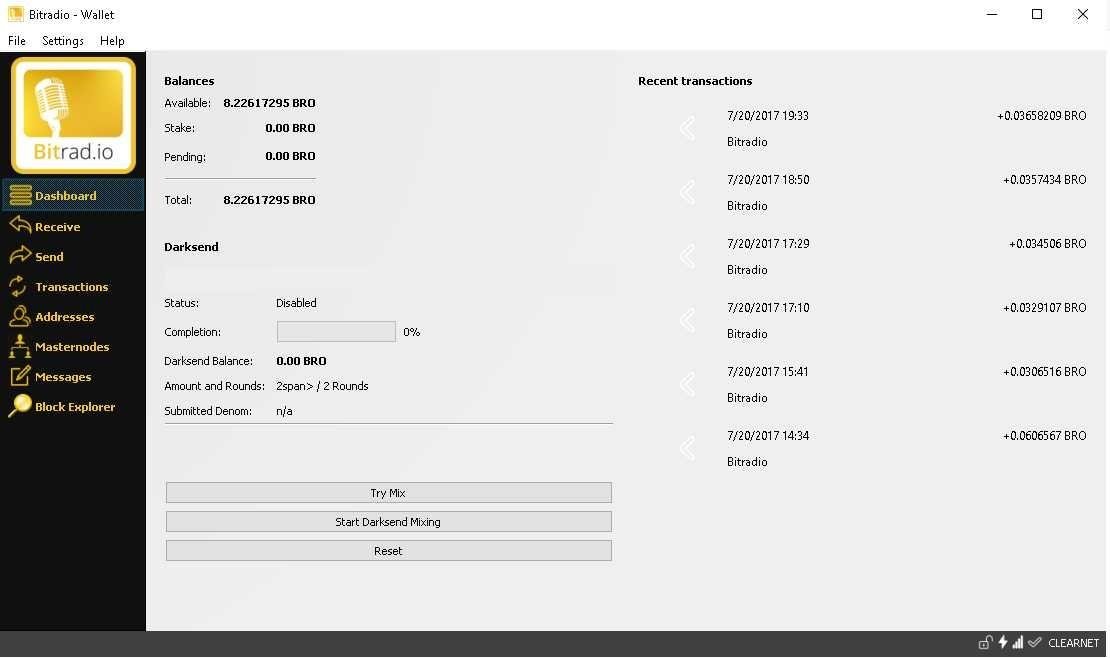1110x658 pixels.
Task: Click the network connection bars icon
Action: coord(1017,642)
